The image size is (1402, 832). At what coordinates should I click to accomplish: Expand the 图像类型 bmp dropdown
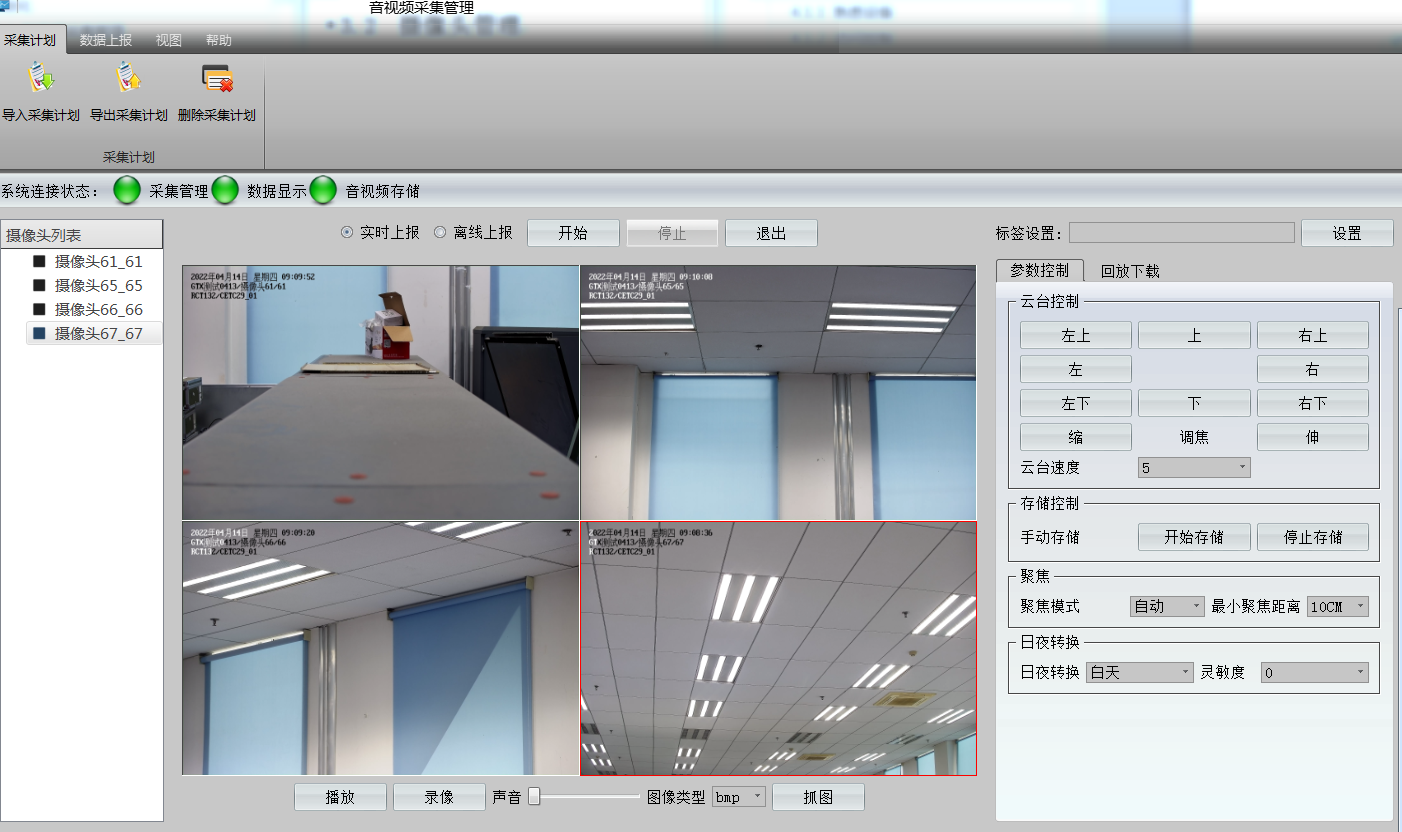point(739,797)
